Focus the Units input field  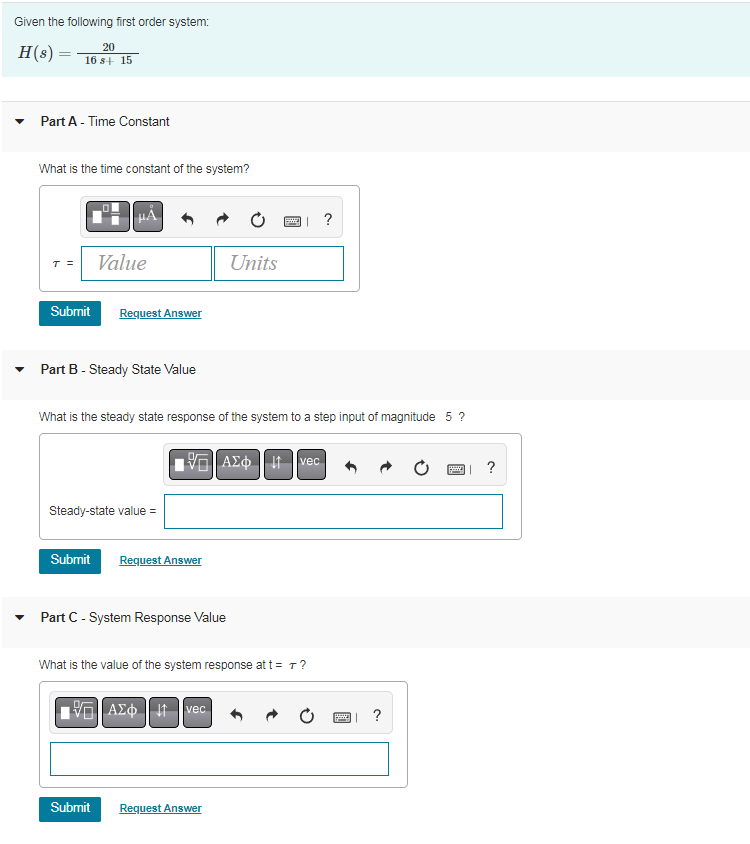tap(279, 264)
